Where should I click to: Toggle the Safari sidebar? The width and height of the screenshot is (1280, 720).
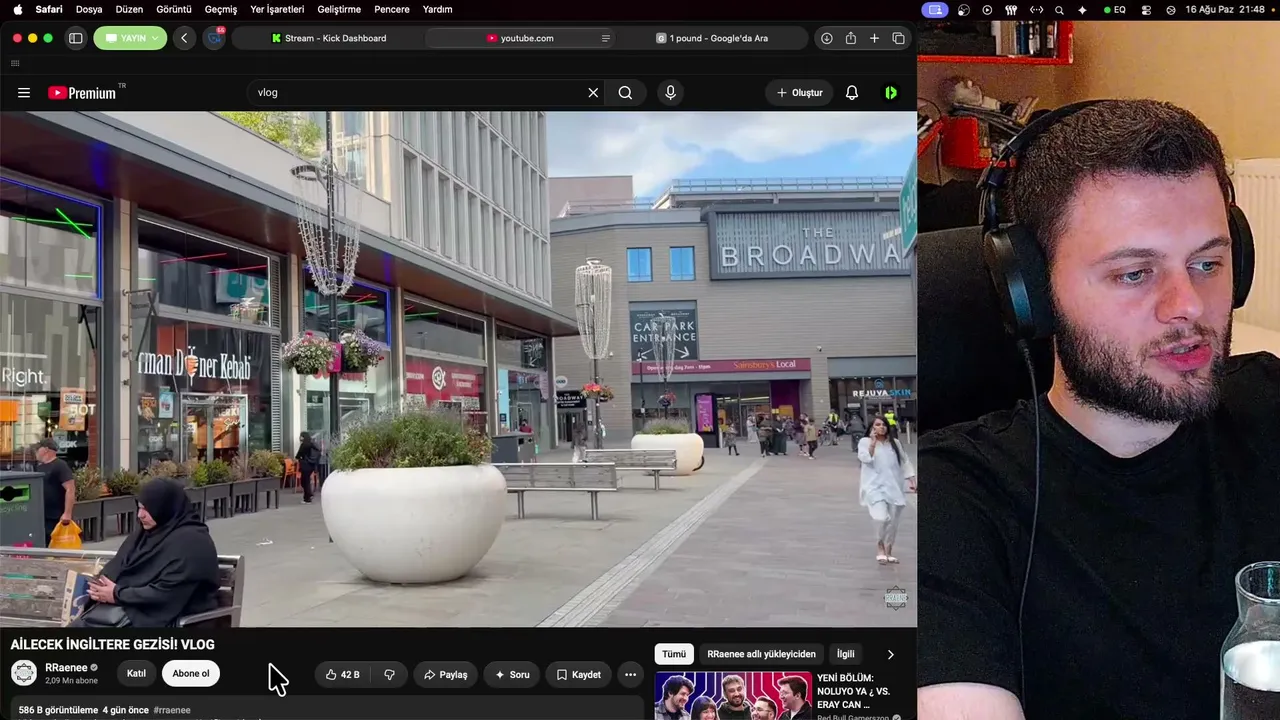point(75,38)
